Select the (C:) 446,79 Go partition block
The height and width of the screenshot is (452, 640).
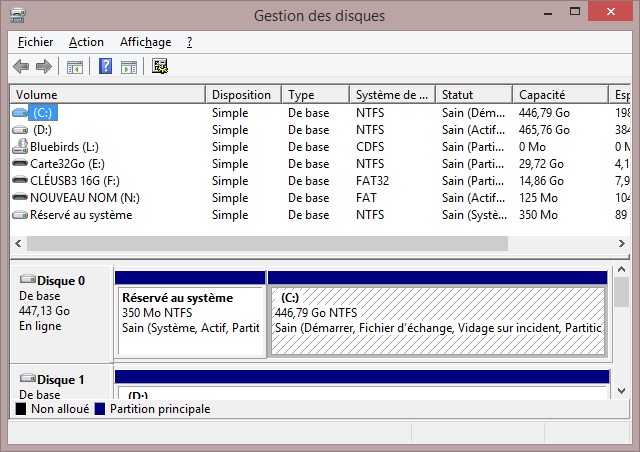438,320
